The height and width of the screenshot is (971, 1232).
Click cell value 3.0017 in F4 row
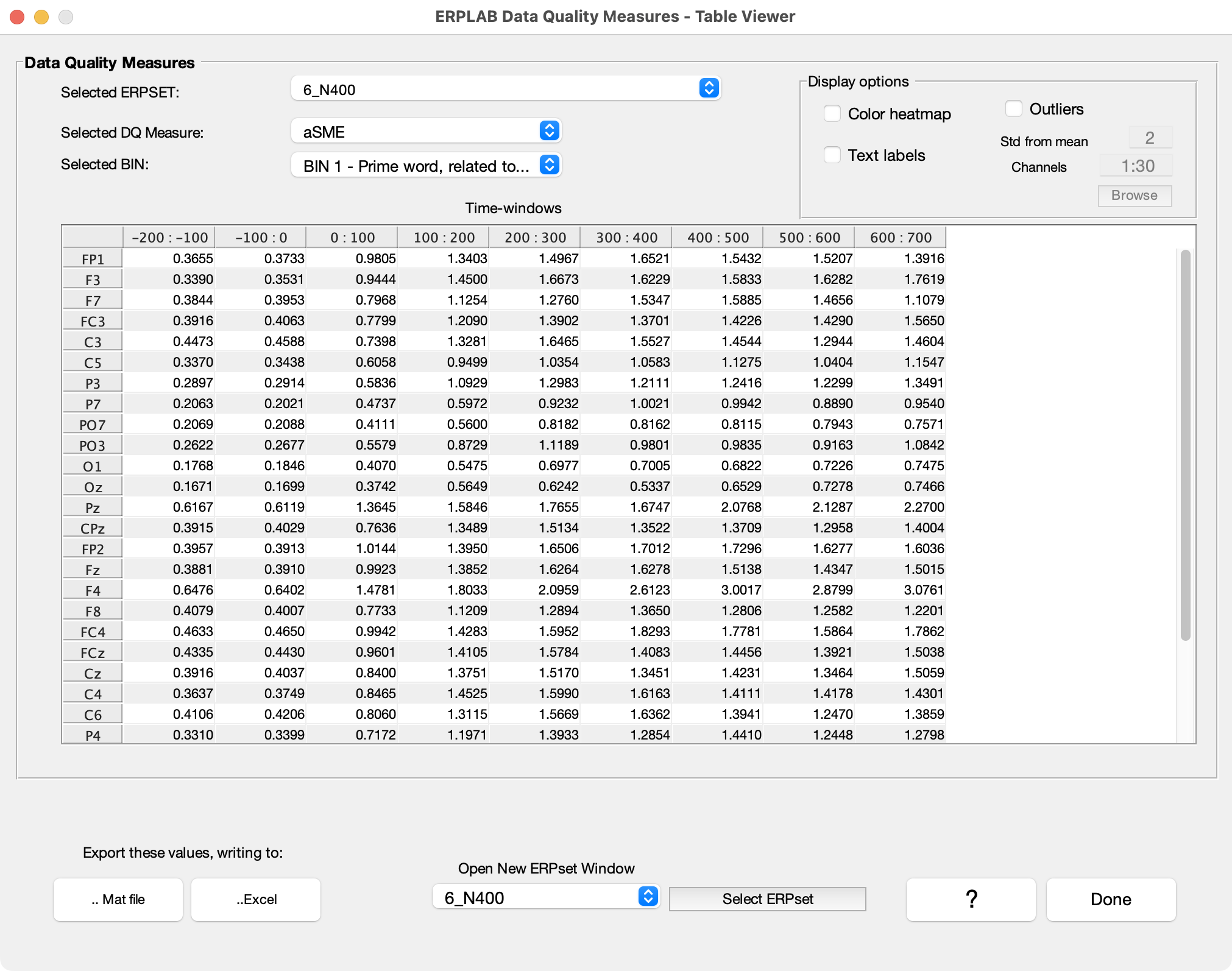point(718,590)
